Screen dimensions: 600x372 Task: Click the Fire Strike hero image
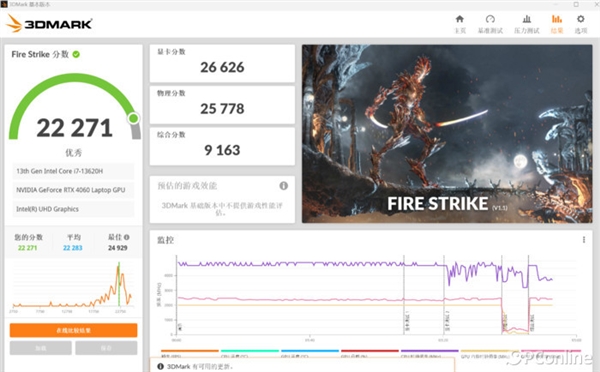447,134
